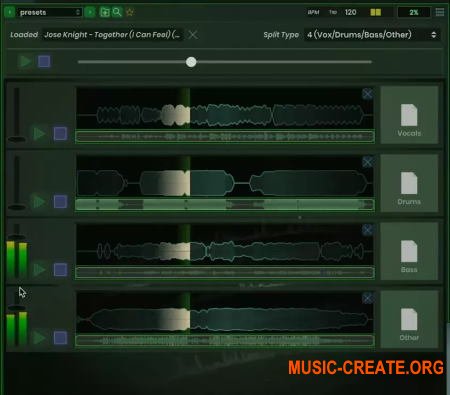Screen dimensions: 450x395
Task: Open the hamburger menu icon
Action: coord(440,12)
